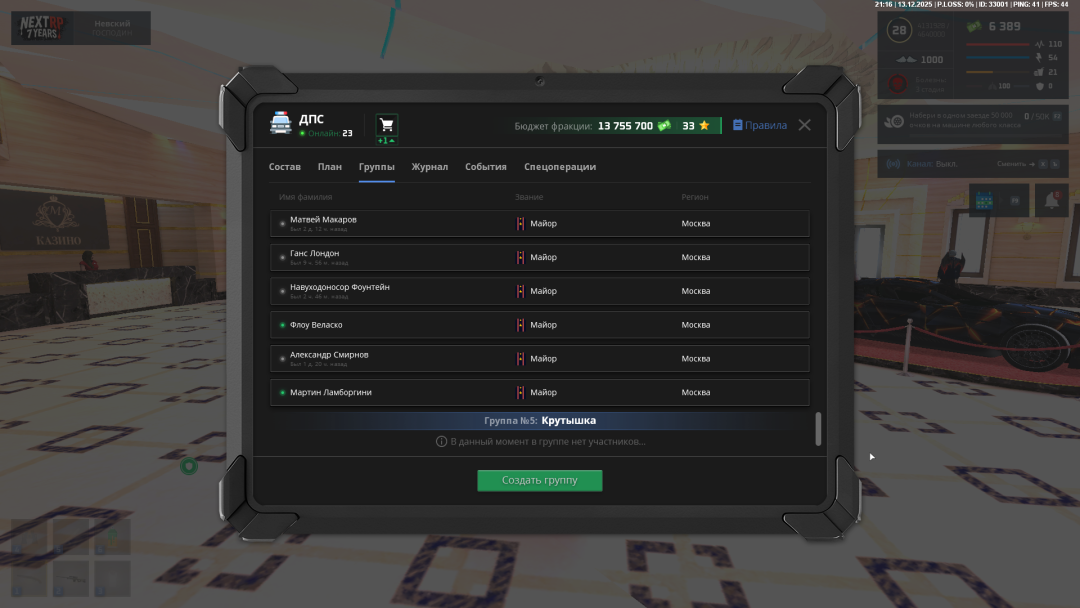1080x608 pixels.
Task: Close the faction panel with X
Action: click(x=804, y=125)
